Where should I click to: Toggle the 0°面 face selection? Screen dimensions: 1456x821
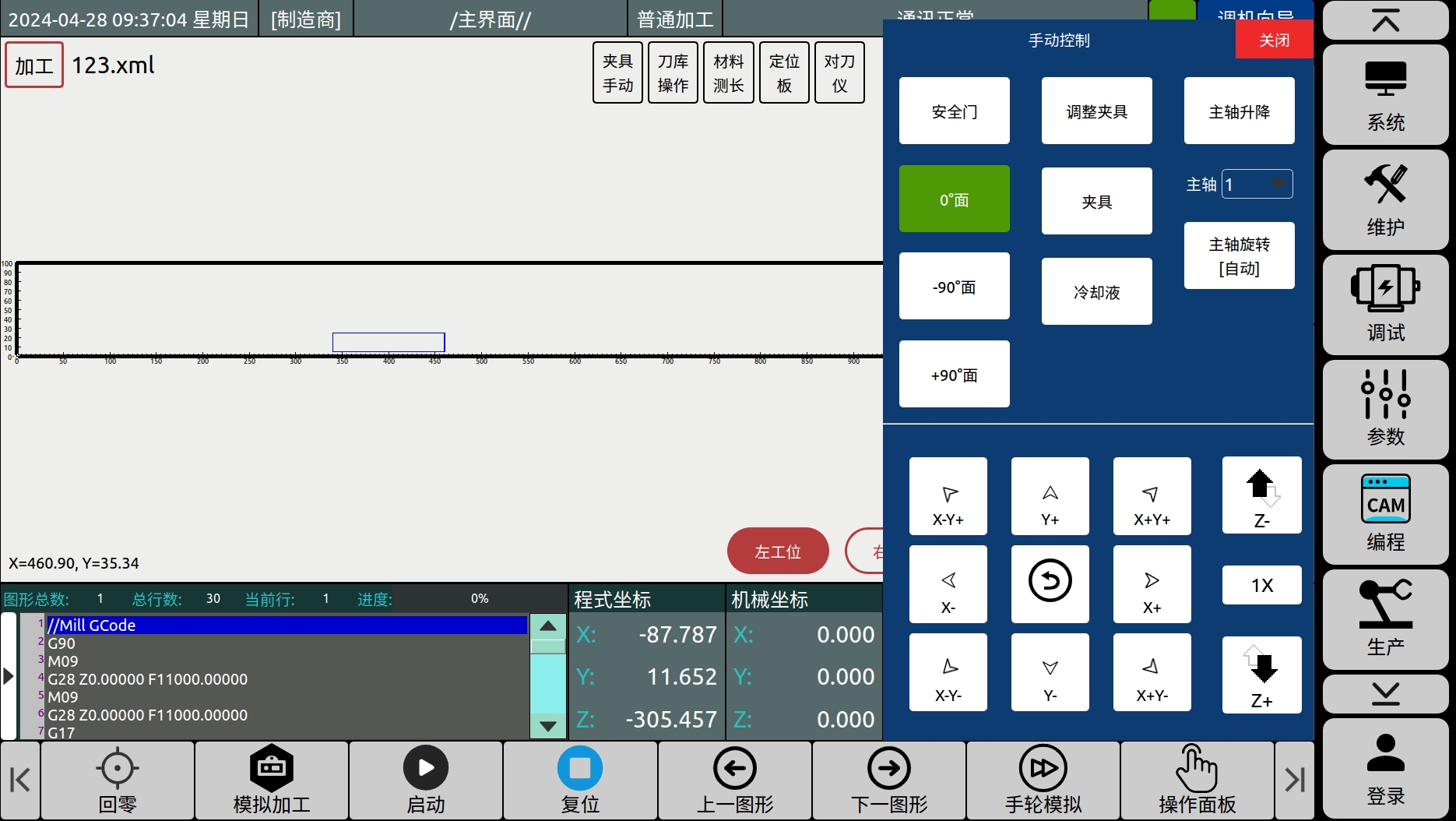tap(954, 199)
